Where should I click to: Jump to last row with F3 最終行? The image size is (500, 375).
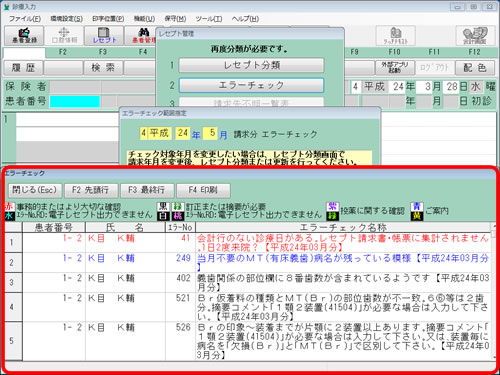tap(147, 190)
